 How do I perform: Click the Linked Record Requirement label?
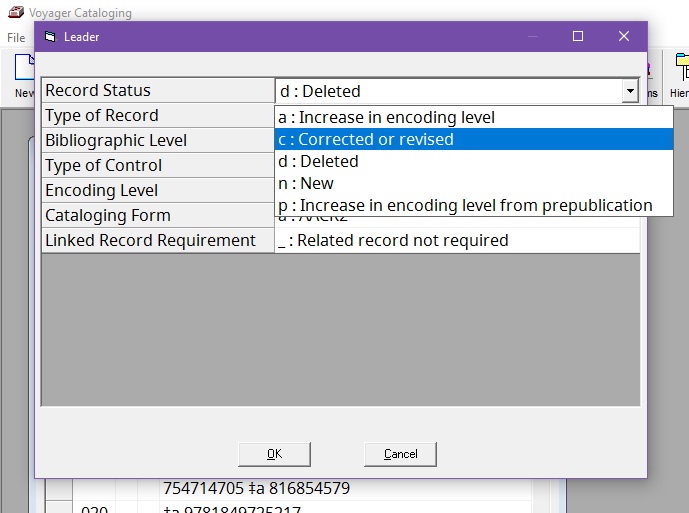tap(158, 241)
